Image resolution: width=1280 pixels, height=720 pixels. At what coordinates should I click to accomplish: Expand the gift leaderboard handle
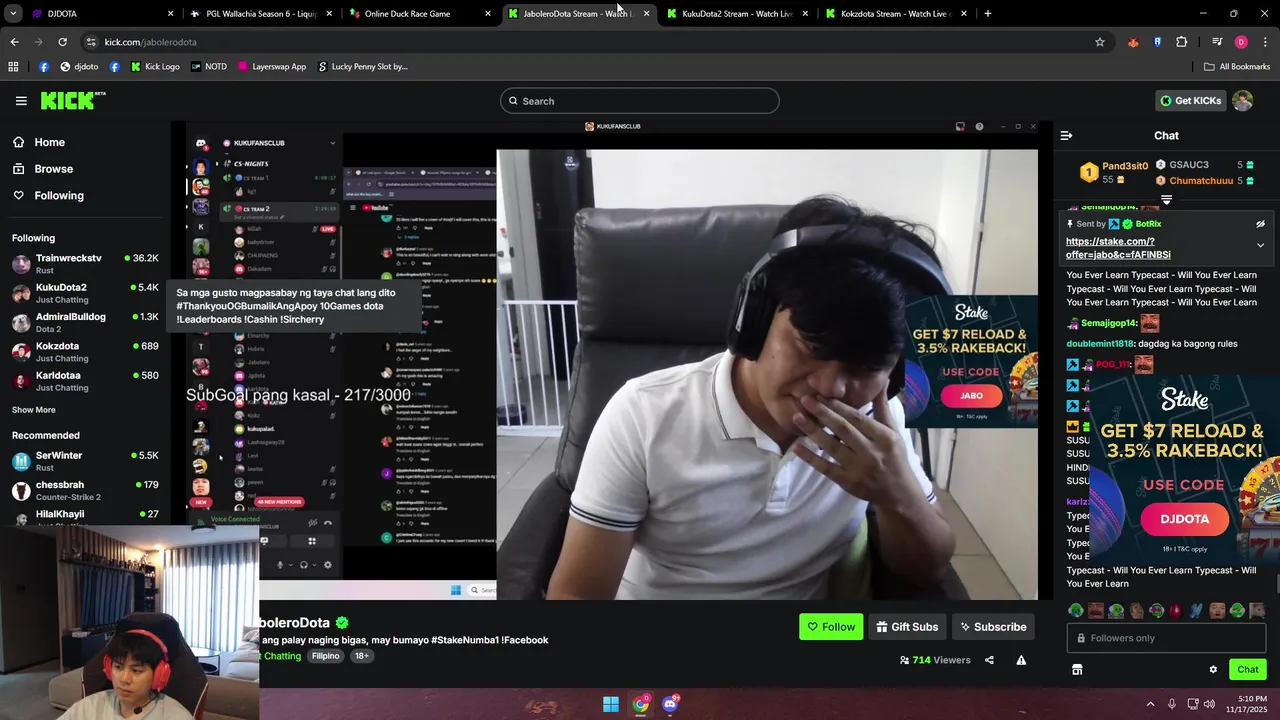pos(1166,200)
